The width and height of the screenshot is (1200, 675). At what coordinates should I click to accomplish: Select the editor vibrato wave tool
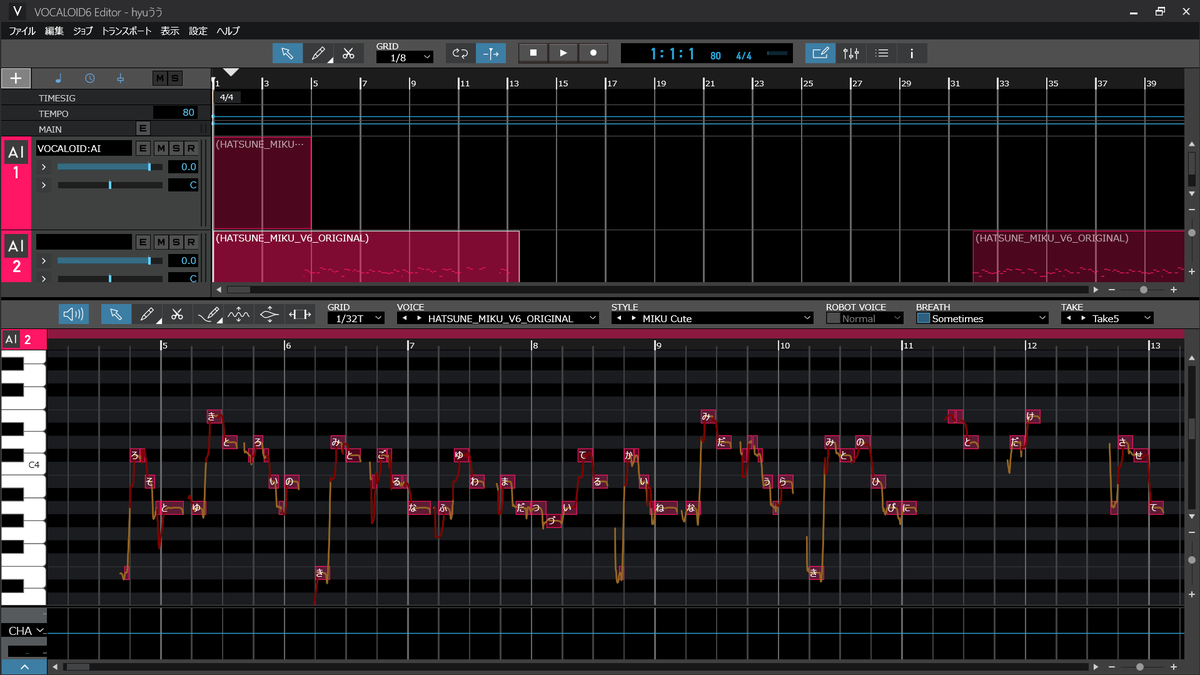(239, 314)
